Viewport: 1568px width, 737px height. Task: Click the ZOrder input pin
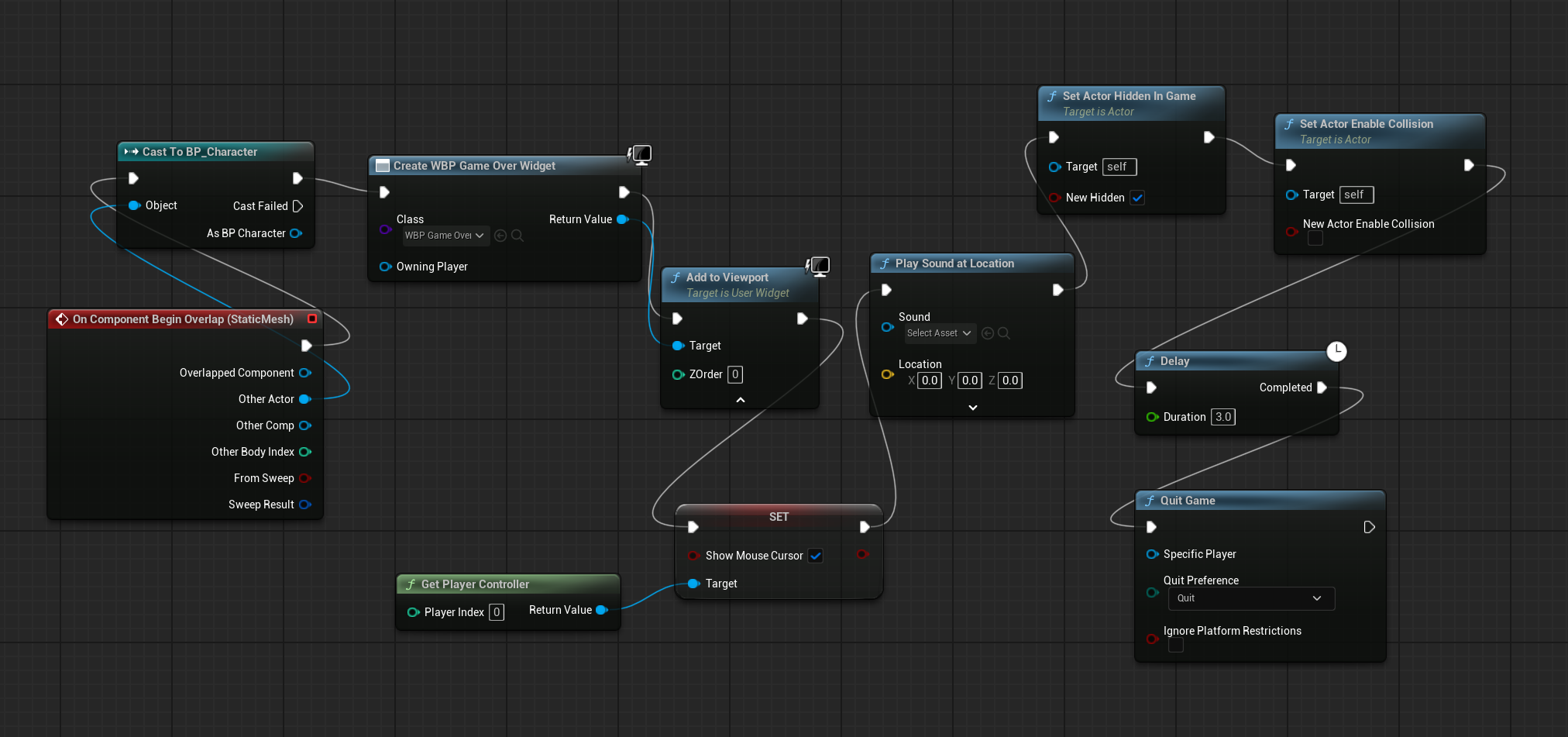[x=678, y=374]
